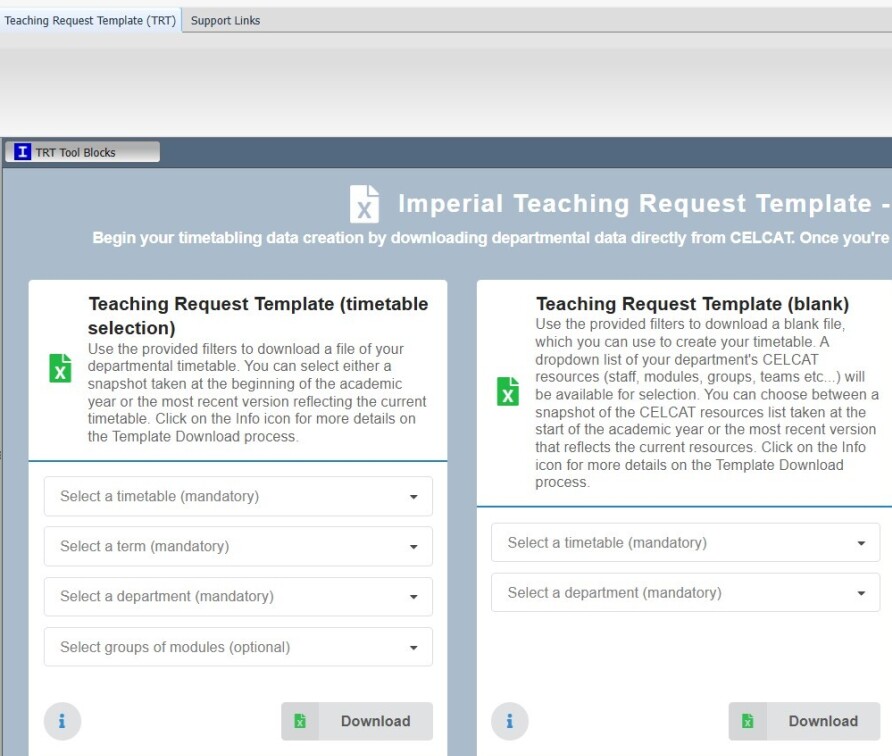Open Select a timetable dropdown in blank template card

pos(685,543)
